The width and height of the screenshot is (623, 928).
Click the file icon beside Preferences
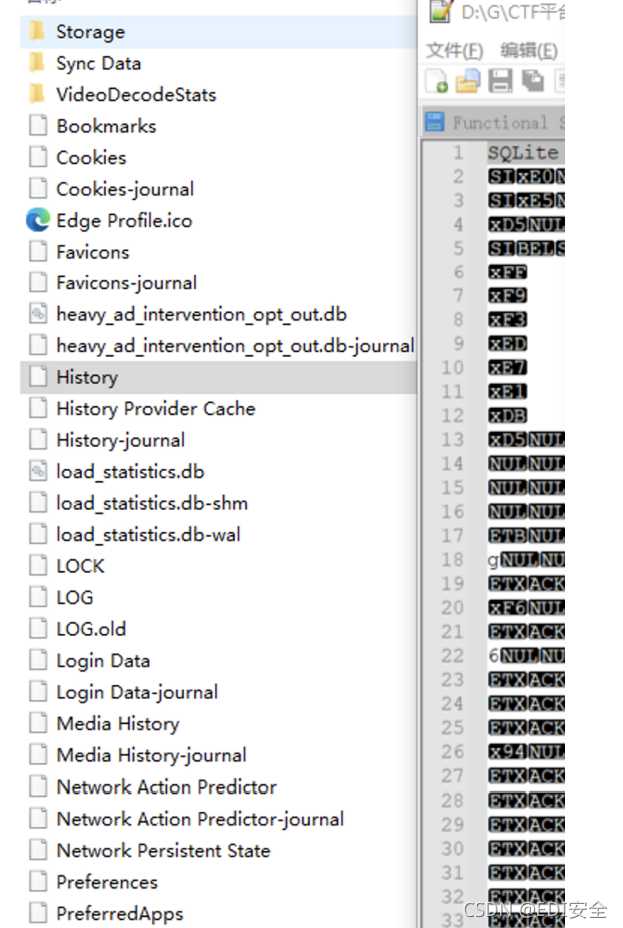[38, 881]
